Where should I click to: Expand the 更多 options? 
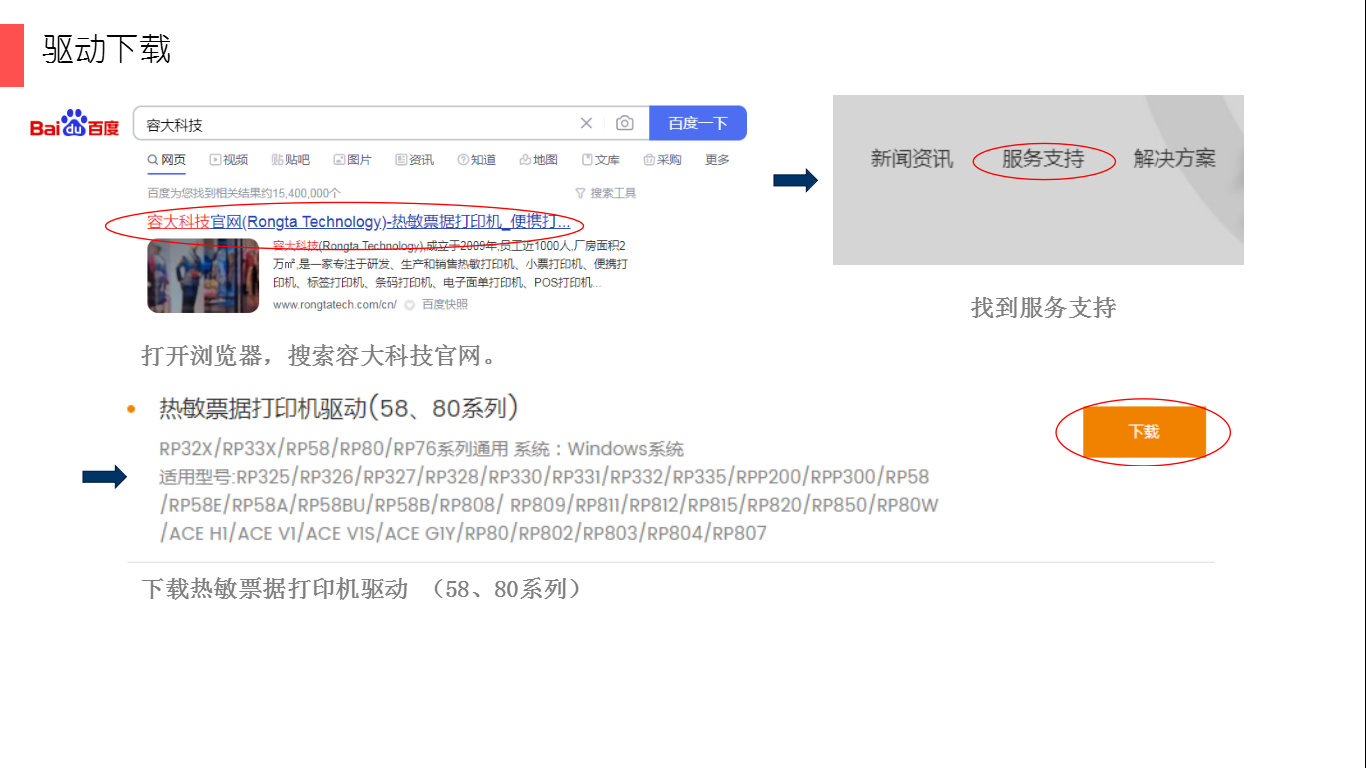[x=717, y=160]
